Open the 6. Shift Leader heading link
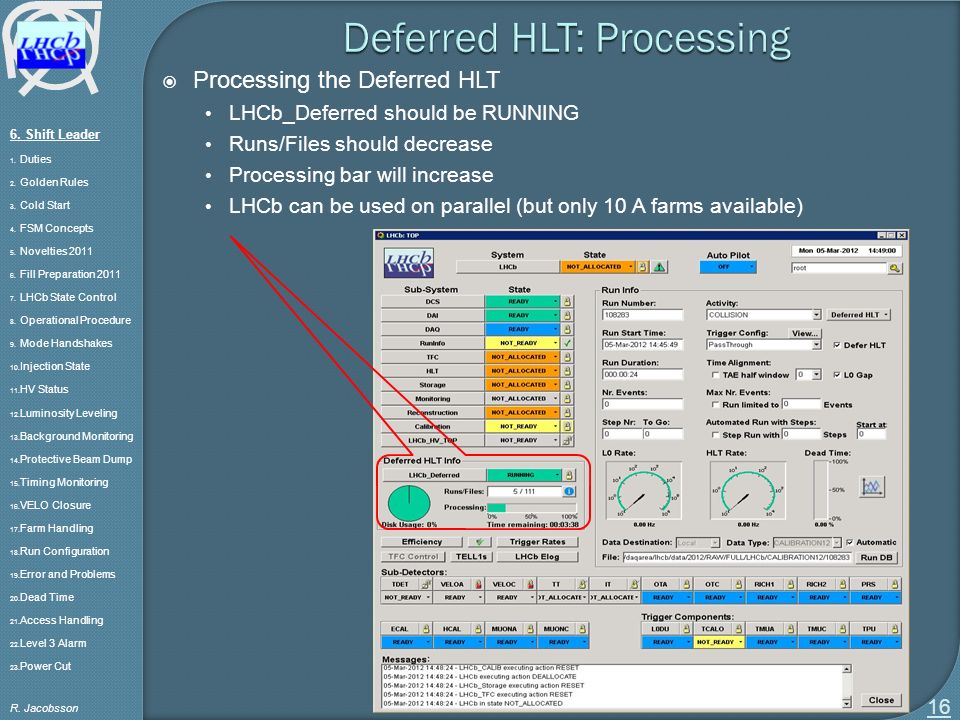 [54, 135]
